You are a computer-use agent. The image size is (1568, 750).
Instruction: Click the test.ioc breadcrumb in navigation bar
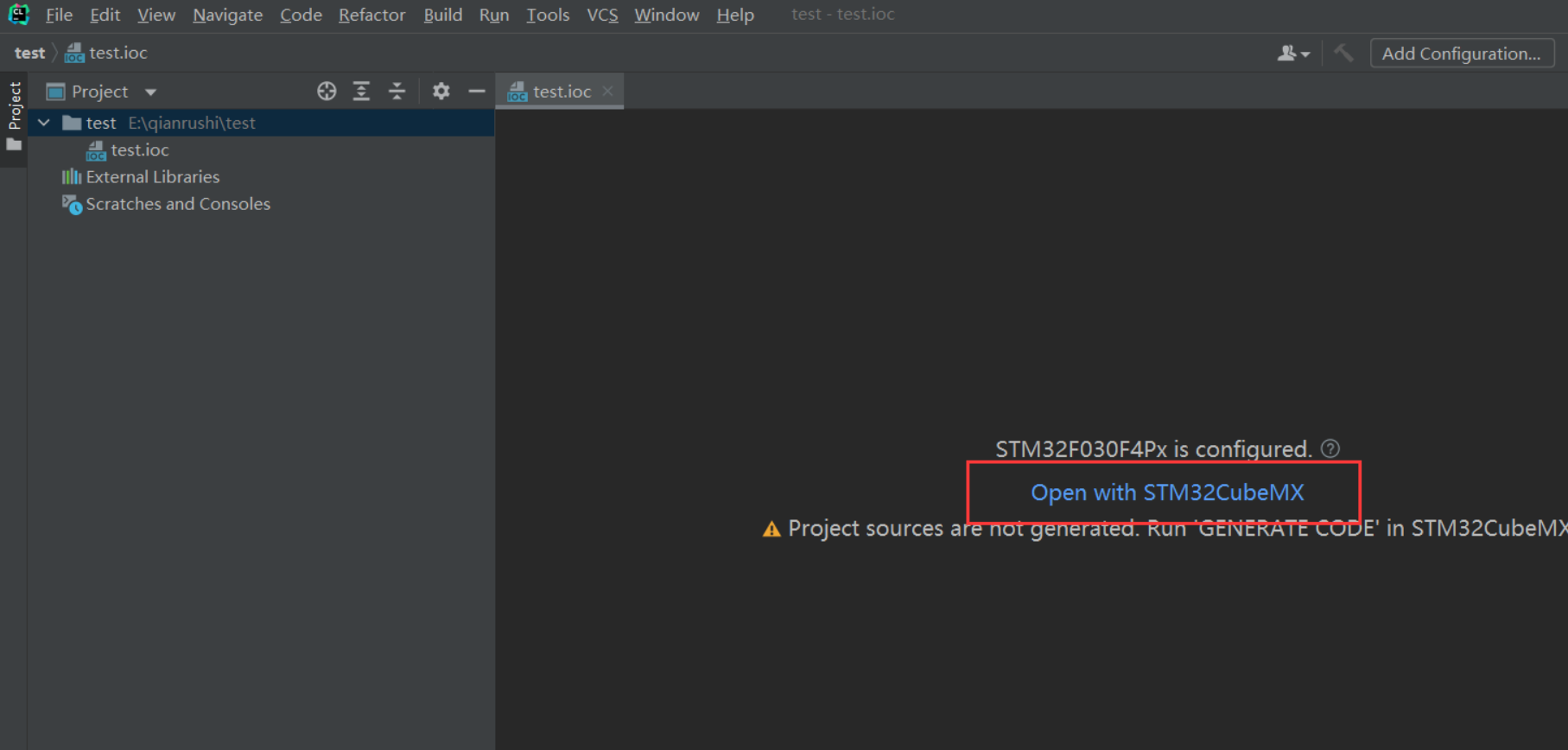click(x=106, y=53)
